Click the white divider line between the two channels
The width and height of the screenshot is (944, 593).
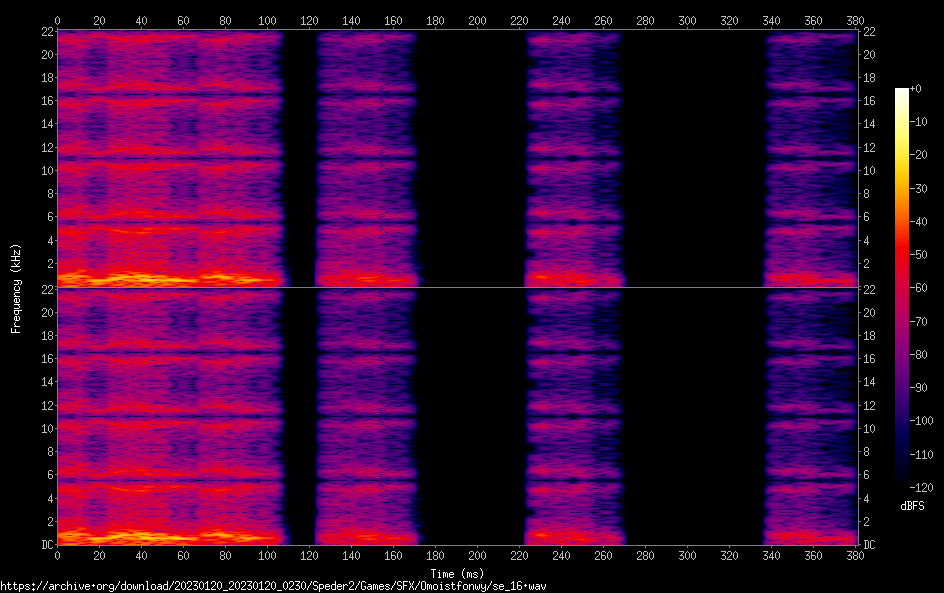[x=457, y=288]
